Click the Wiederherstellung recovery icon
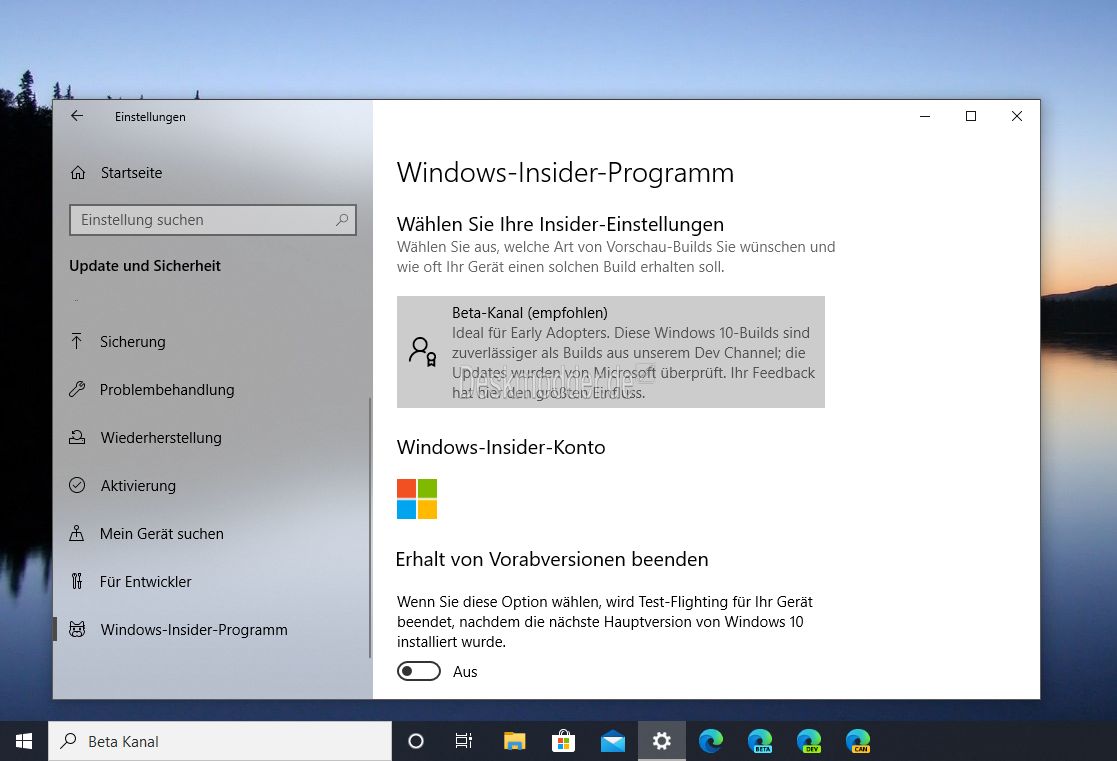Screen dimensions: 1117x761 click(x=77, y=437)
